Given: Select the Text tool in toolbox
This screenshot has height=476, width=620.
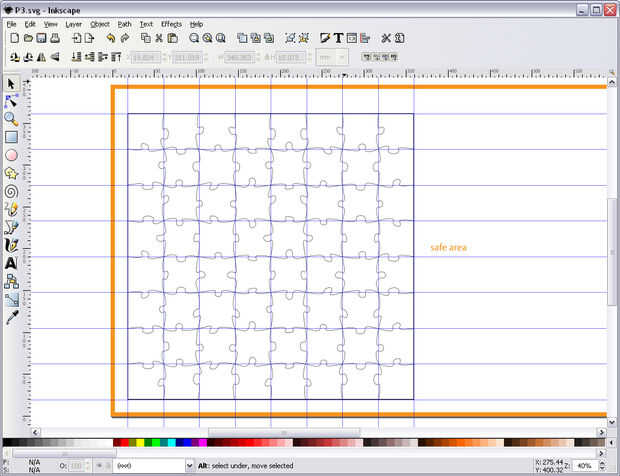Looking at the screenshot, I should (x=11, y=263).
